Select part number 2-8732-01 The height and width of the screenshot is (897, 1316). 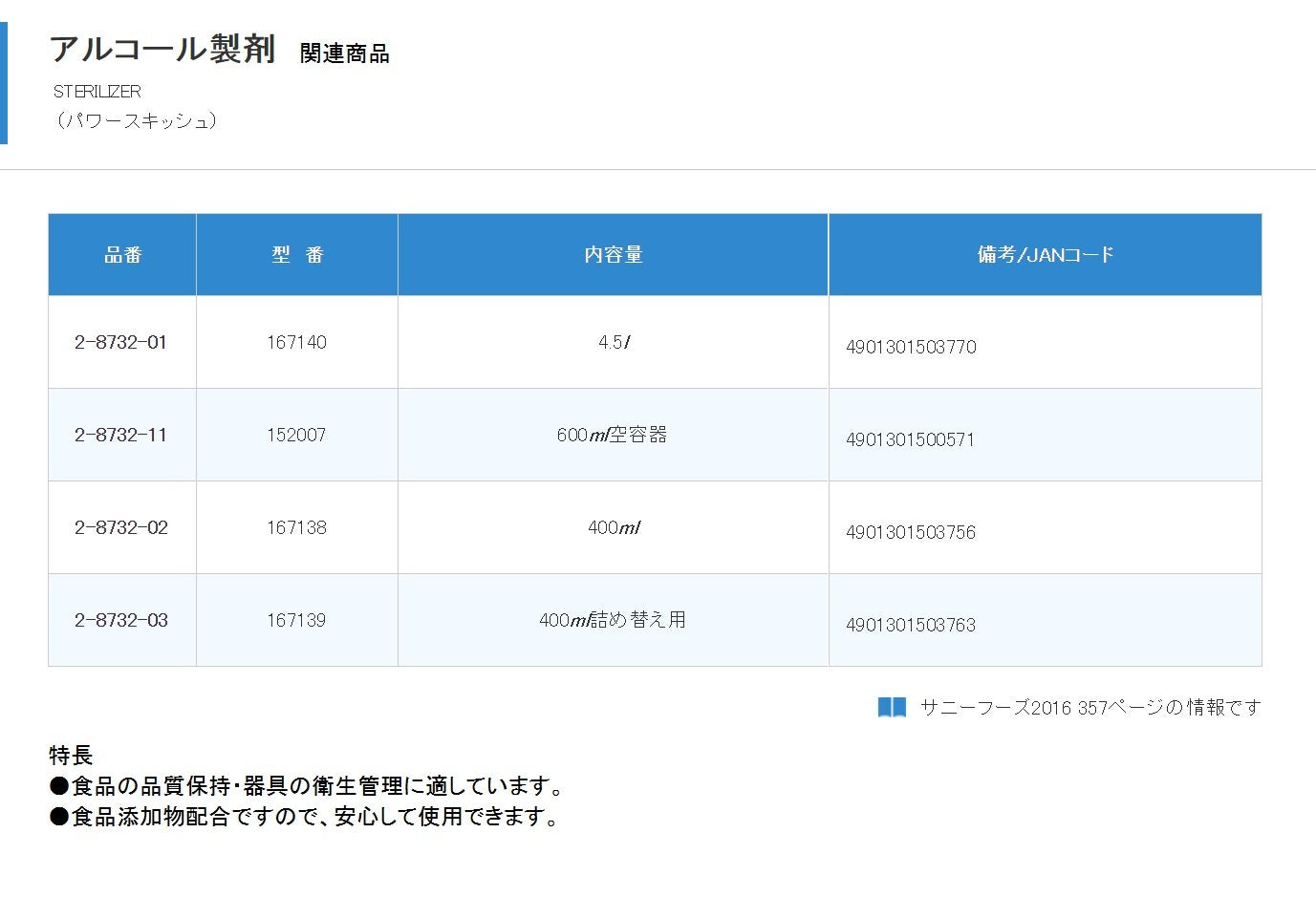[x=121, y=342]
